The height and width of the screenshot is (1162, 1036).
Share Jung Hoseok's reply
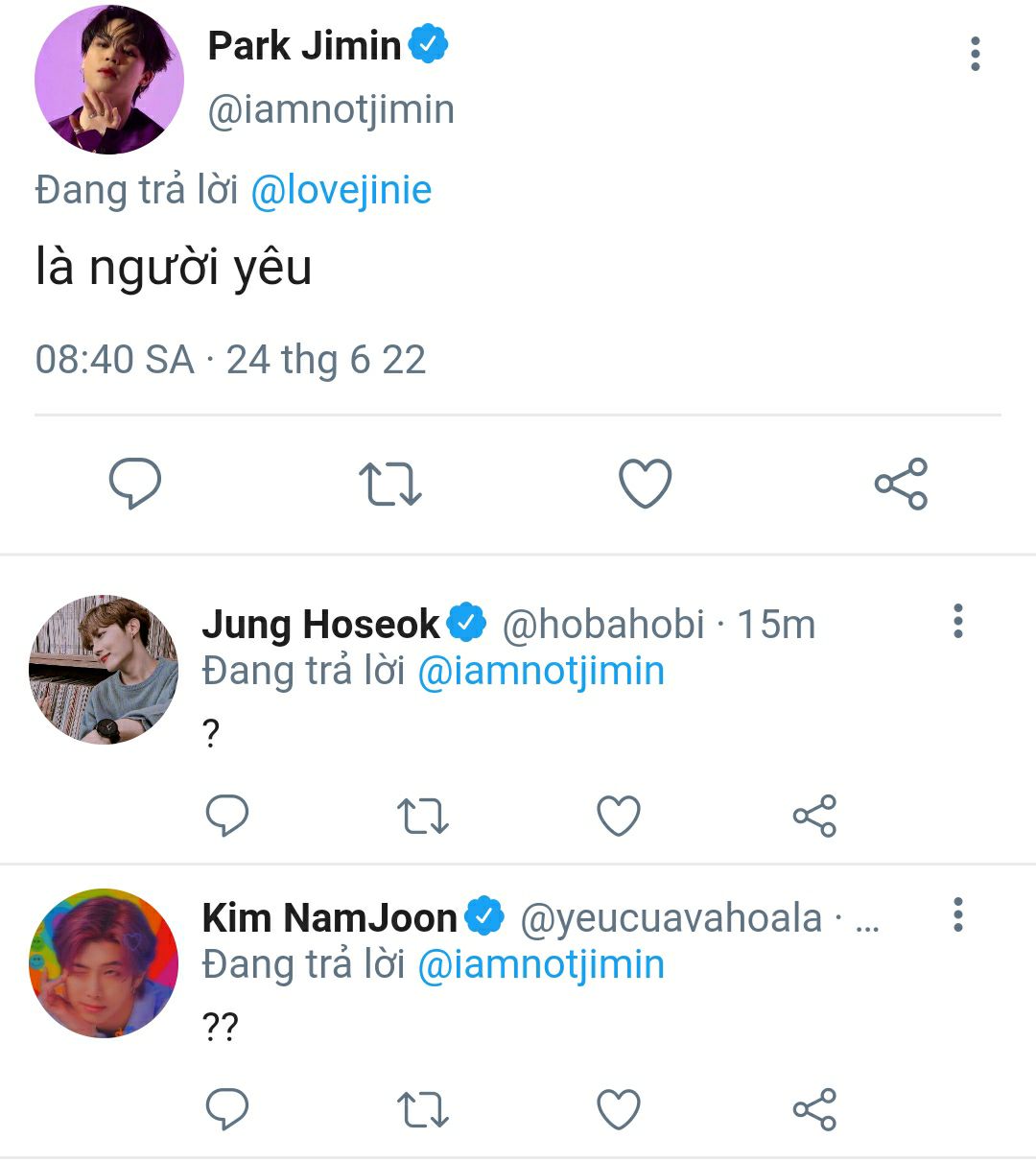point(814,817)
